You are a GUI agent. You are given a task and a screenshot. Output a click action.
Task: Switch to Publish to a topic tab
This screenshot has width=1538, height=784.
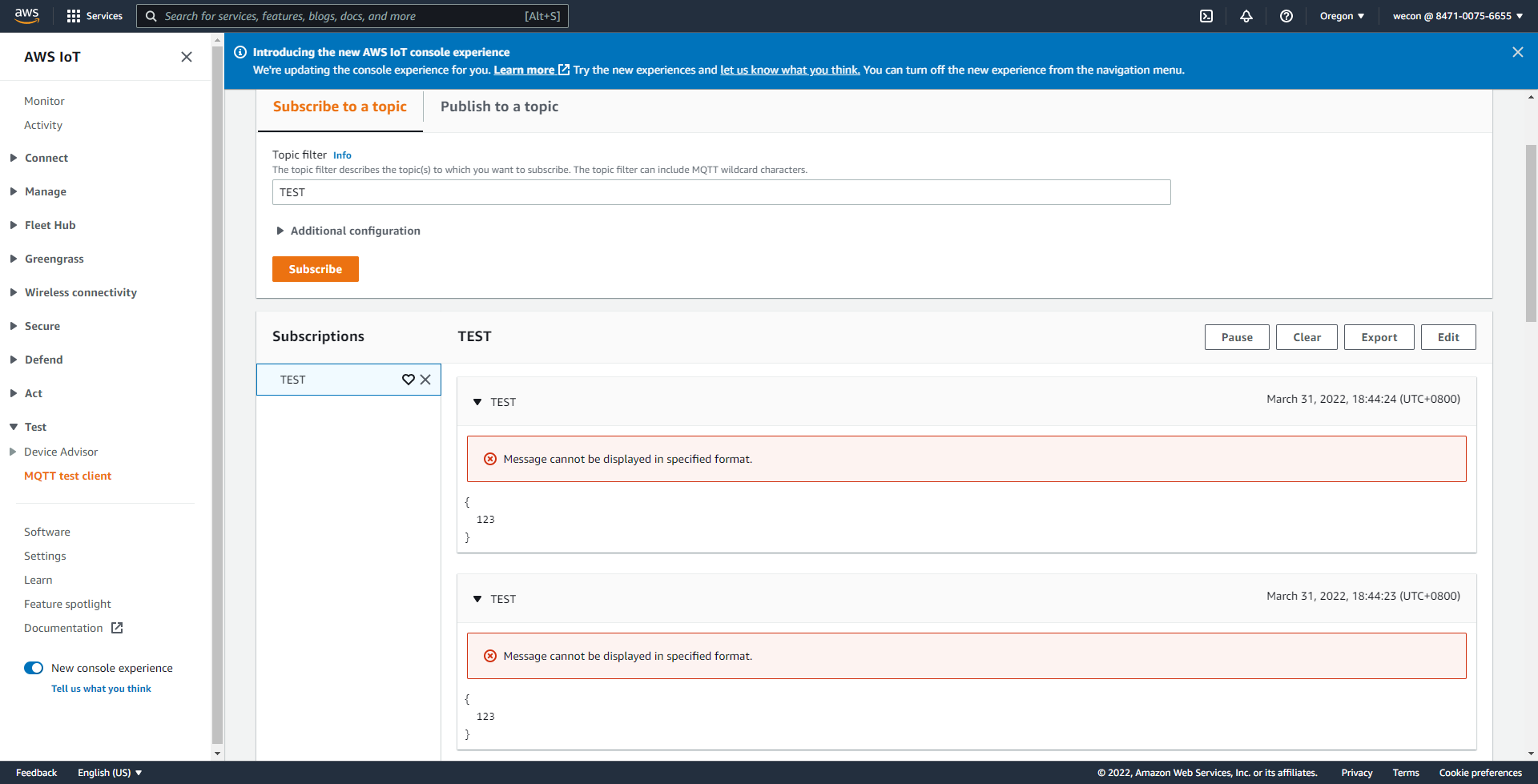[499, 107]
